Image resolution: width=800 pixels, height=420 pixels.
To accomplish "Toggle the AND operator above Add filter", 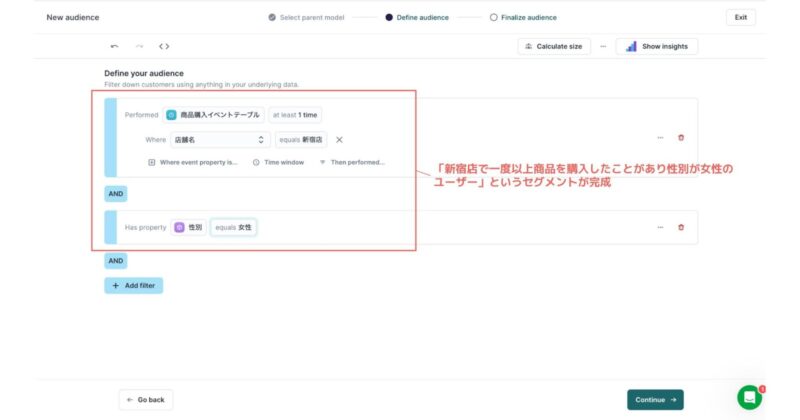I will click(116, 261).
